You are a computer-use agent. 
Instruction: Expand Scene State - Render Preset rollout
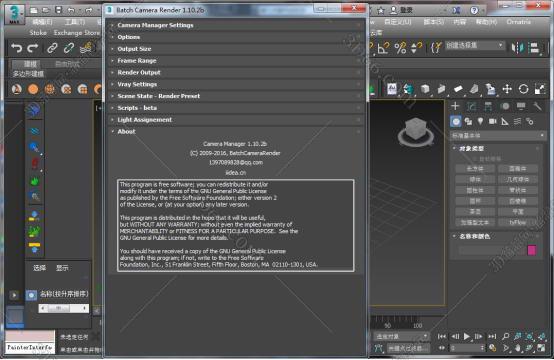coord(235,96)
